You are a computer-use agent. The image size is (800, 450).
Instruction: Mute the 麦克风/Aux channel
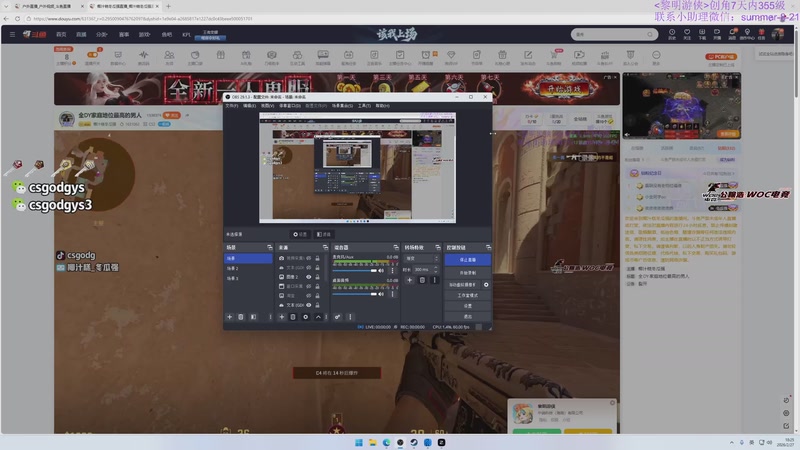(381, 270)
